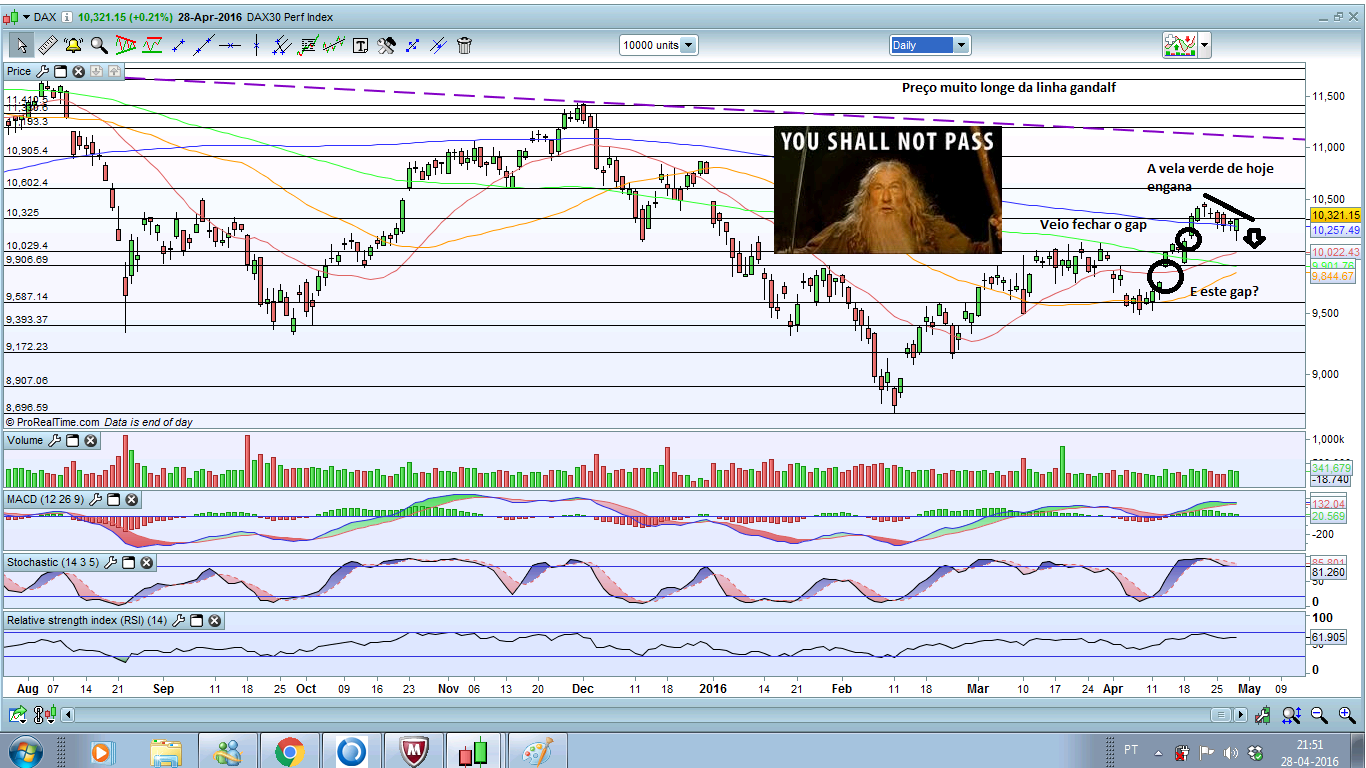Screen dimensions: 1366x768
Task: Maximize the MACD panel
Action: pyautogui.click(x=113, y=499)
